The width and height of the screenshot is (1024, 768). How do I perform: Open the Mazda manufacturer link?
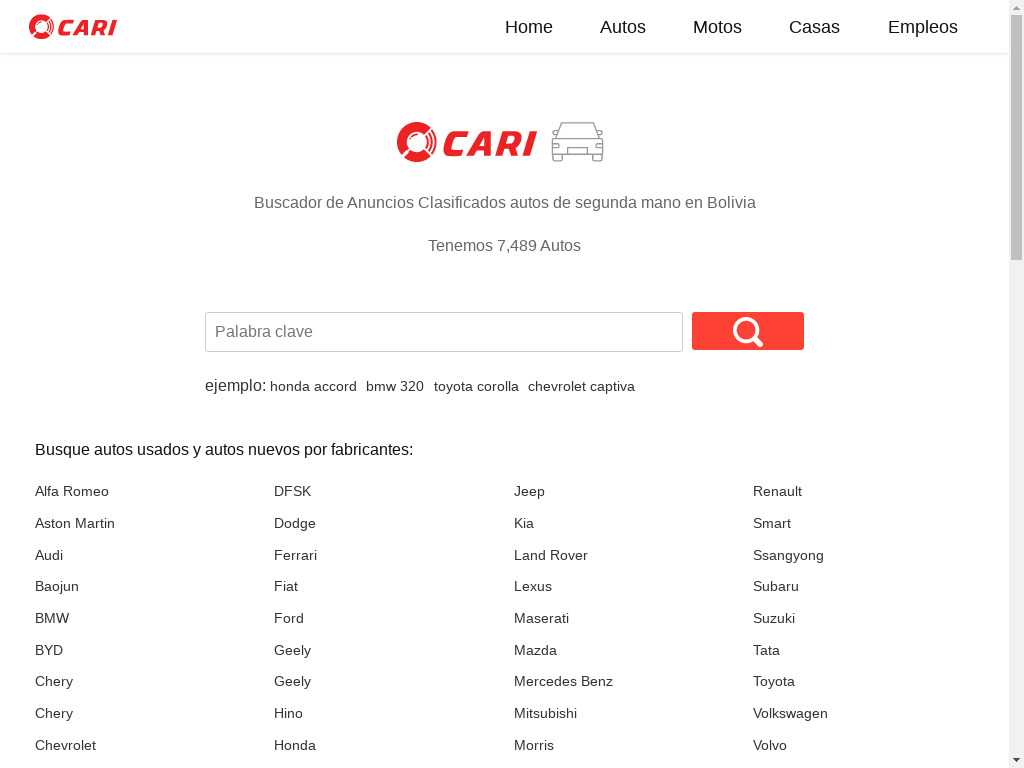[535, 650]
